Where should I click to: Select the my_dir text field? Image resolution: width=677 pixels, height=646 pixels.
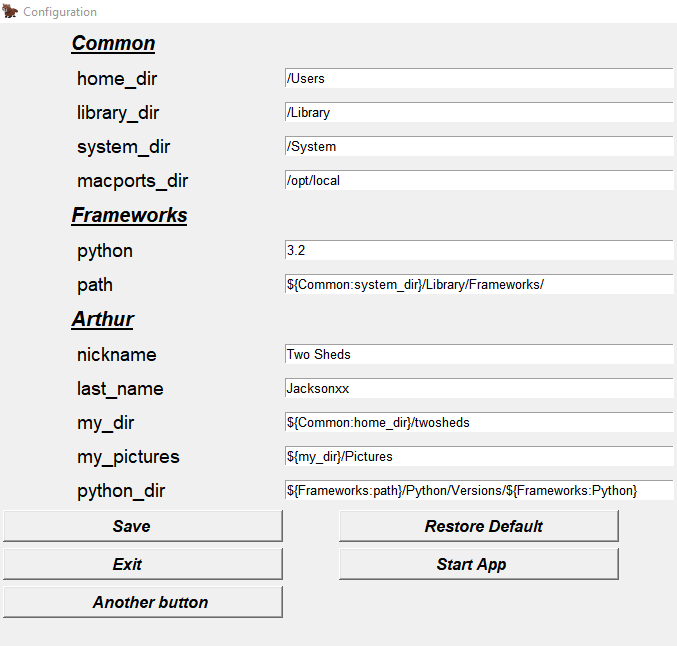coord(478,422)
